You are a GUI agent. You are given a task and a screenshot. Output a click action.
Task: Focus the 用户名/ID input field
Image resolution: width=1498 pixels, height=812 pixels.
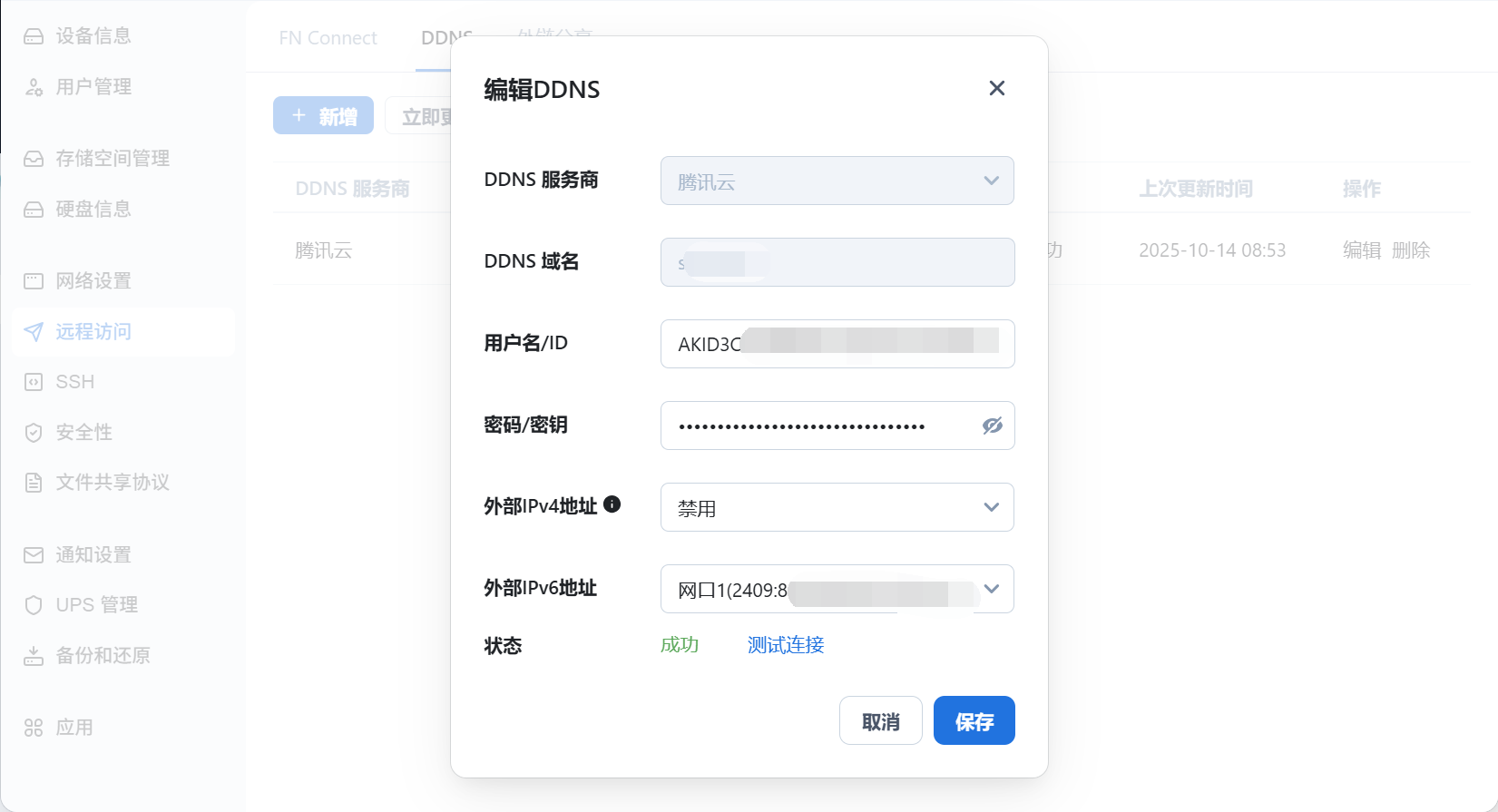click(837, 344)
